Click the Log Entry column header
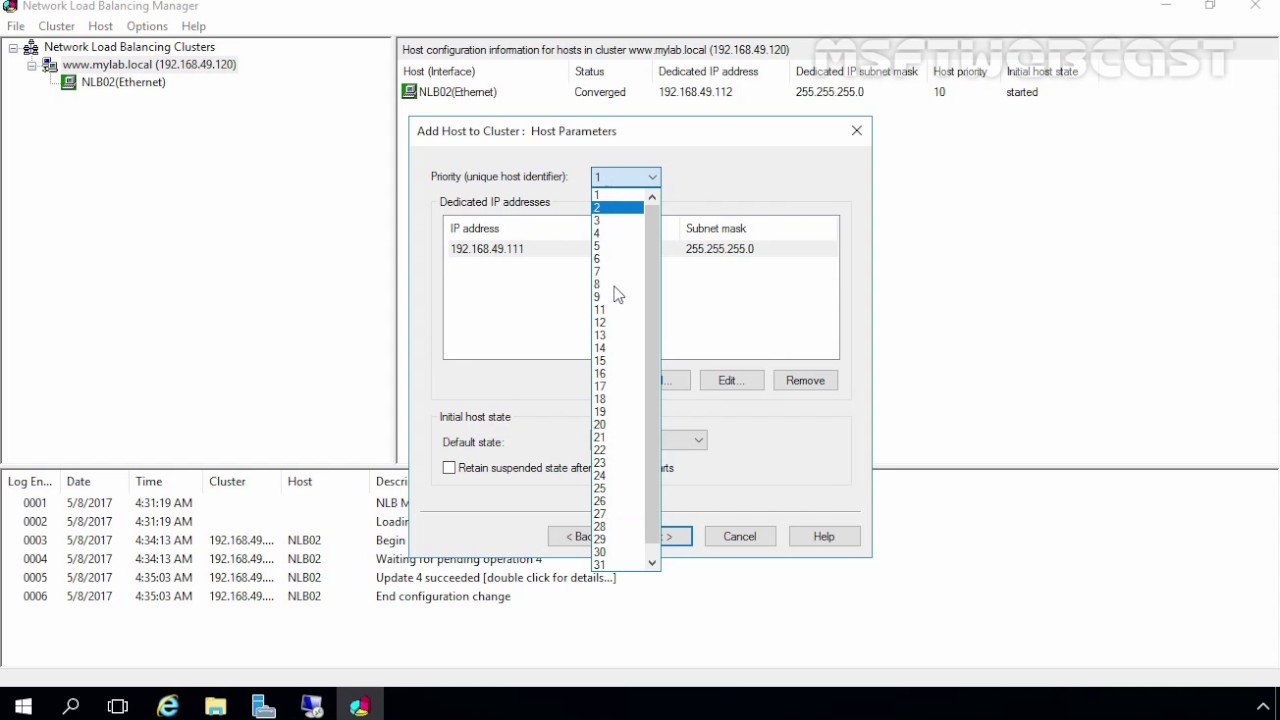Viewport: 1280px width, 720px height. [30, 482]
